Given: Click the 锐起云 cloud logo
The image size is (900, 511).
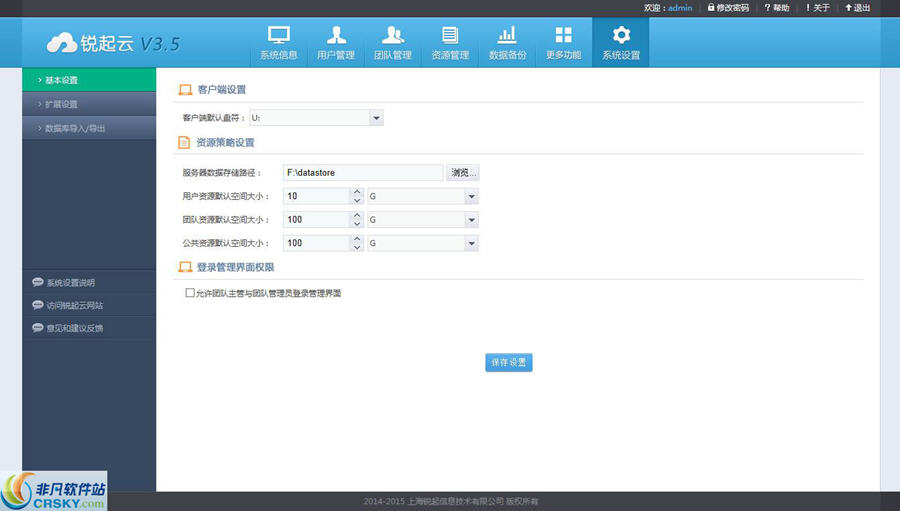Looking at the screenshot, I should 62,43.
